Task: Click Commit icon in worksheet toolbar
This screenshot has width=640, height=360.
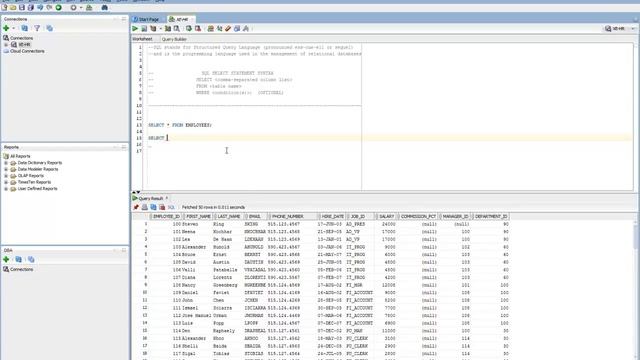Action: 189,29
